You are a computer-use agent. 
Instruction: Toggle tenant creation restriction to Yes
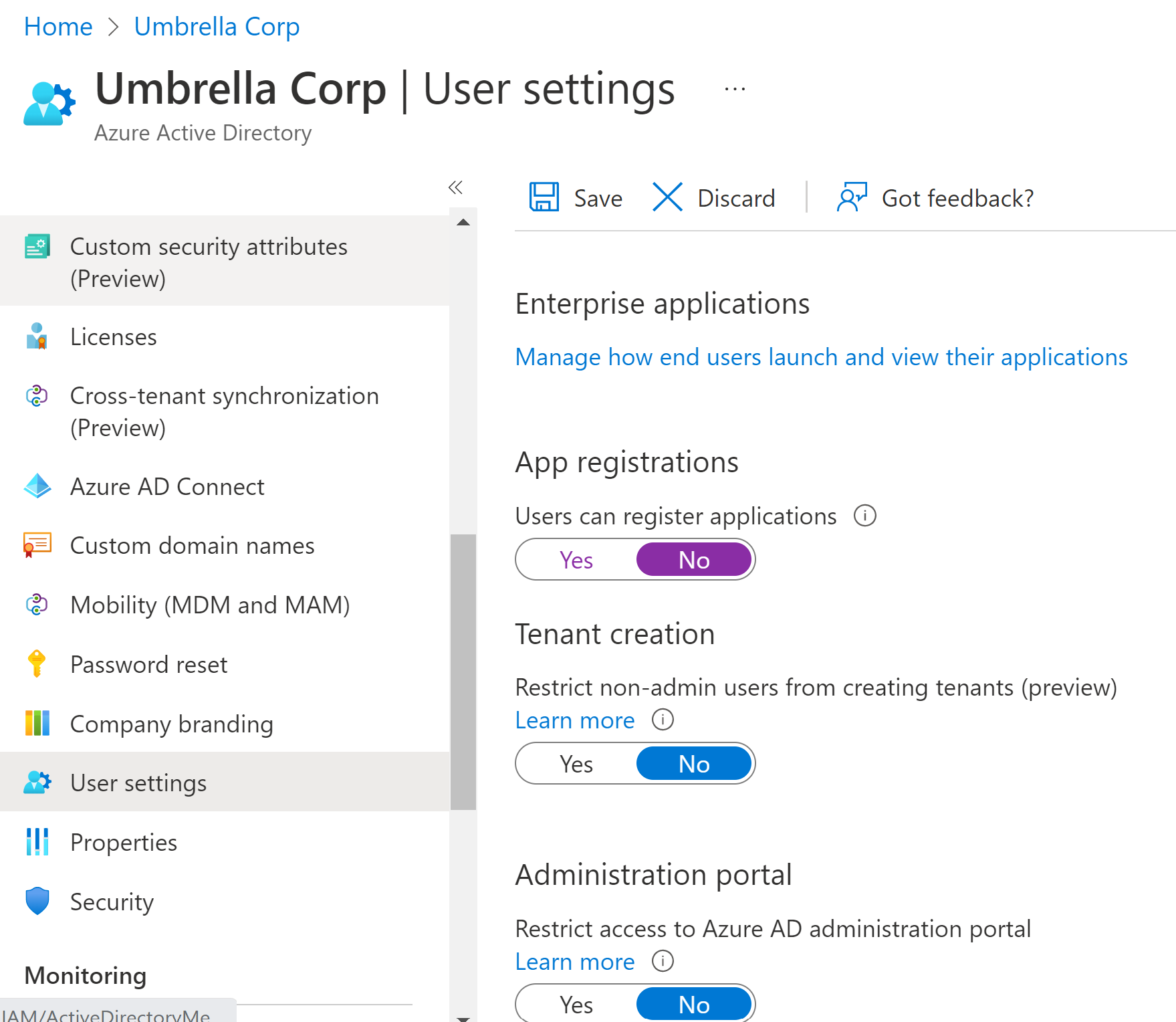(576, 763)
